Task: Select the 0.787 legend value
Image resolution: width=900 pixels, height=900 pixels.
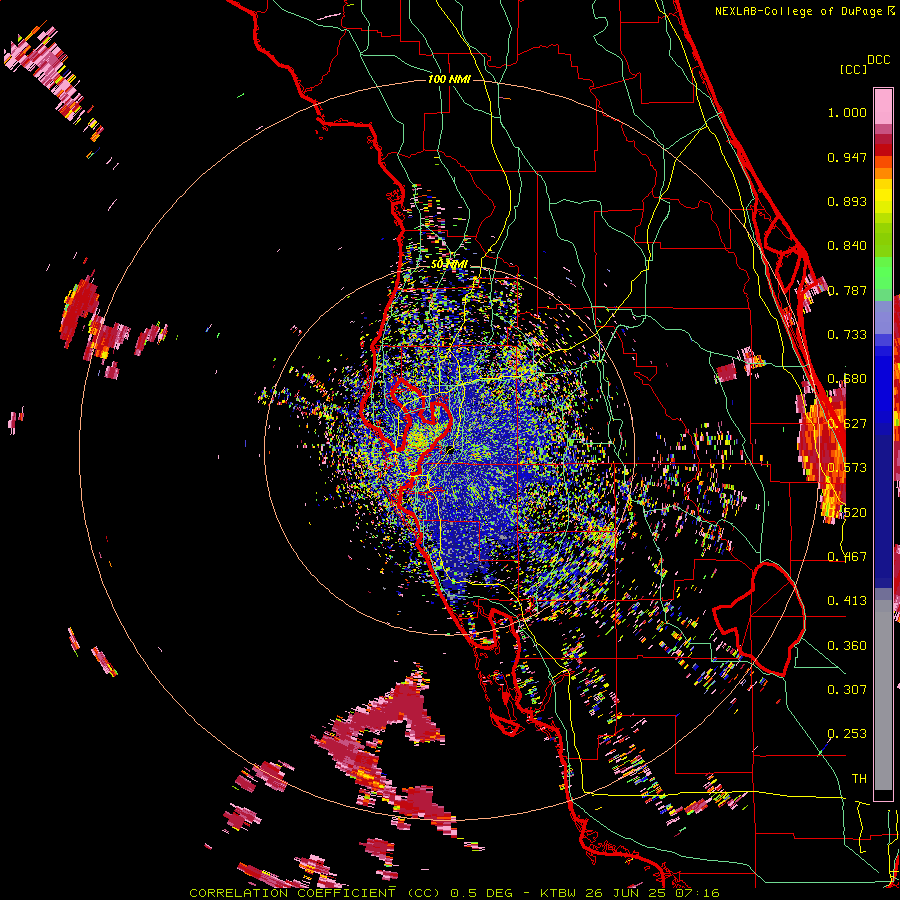Action: 847,290
